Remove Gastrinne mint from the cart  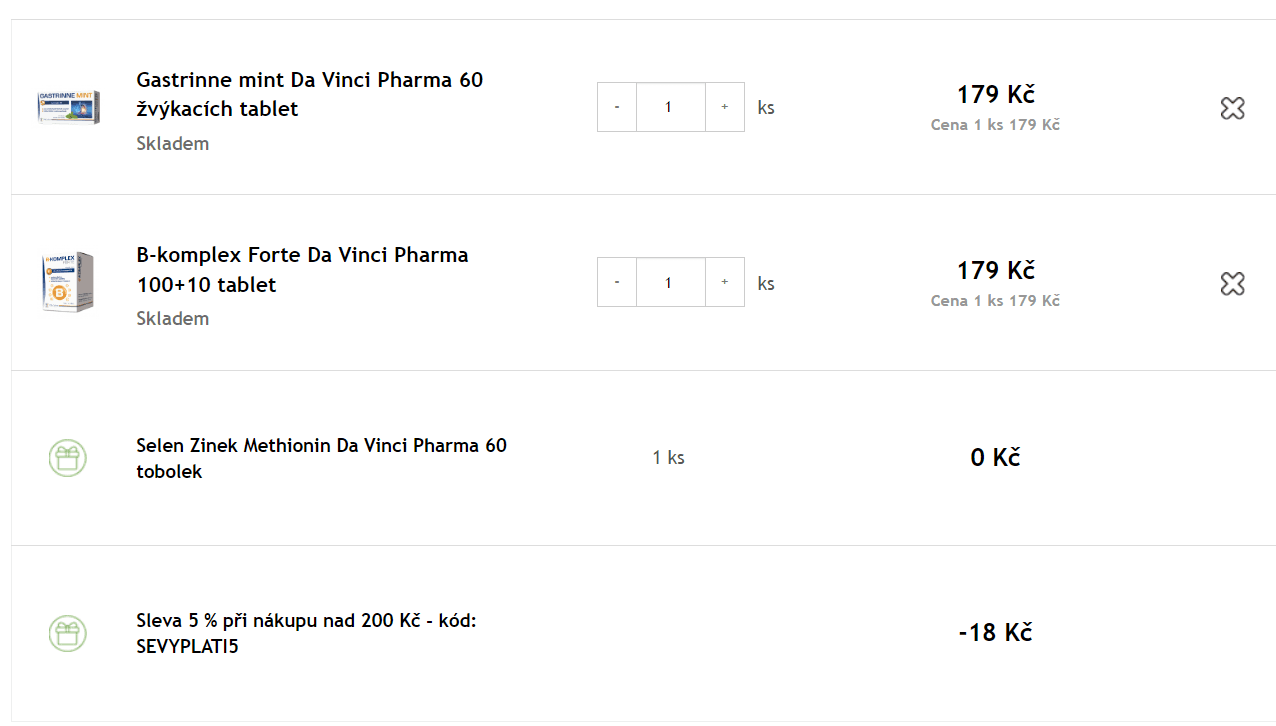(x=1232, y=108)
